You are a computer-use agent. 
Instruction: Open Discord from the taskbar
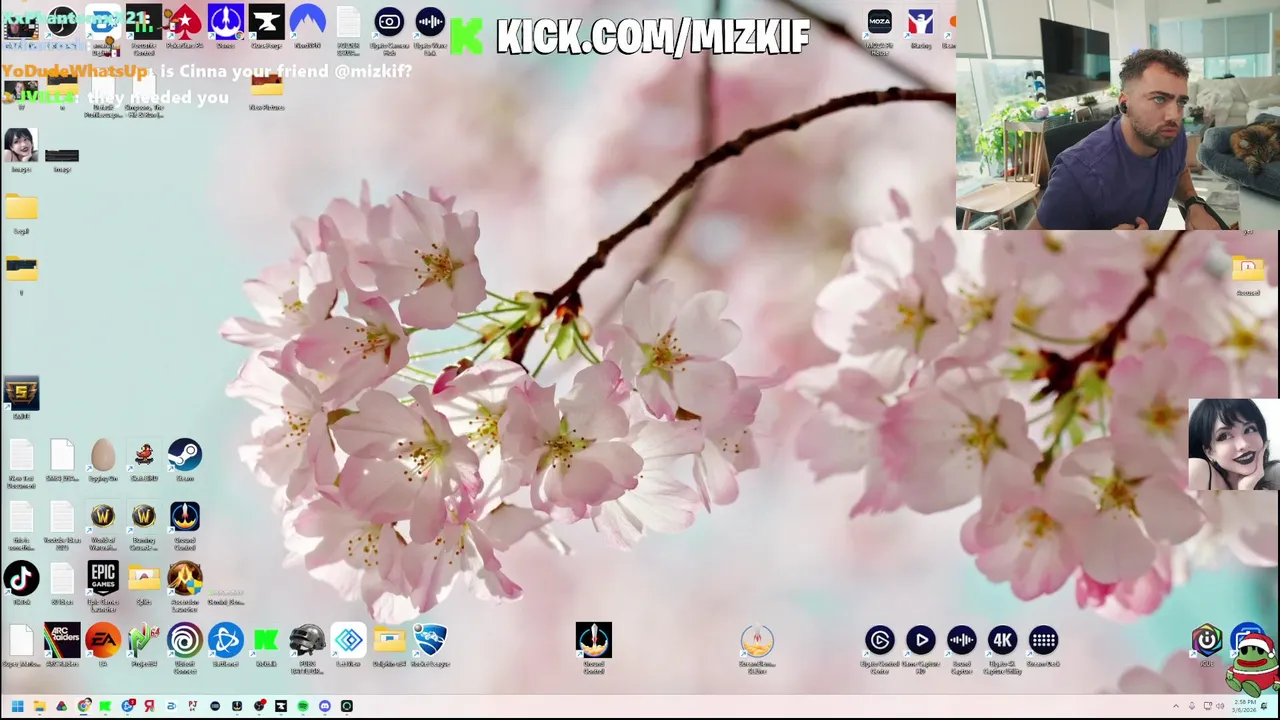click(325, 706)
